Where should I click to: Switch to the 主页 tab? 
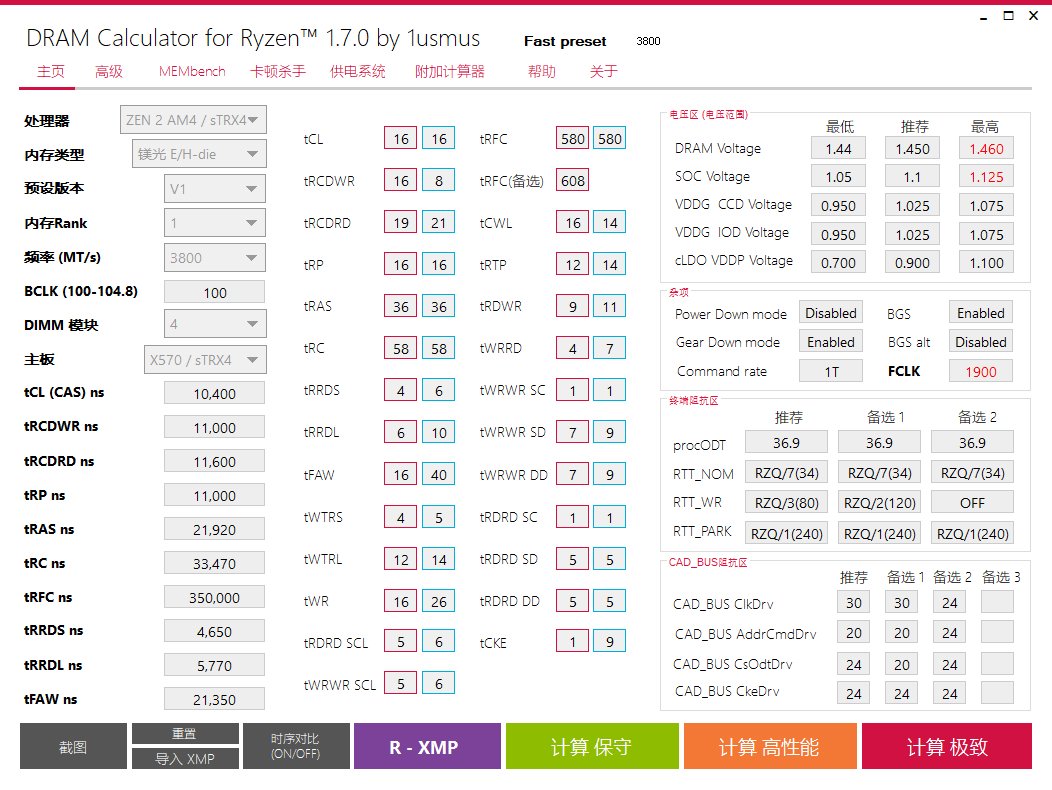tap(50, 72)
